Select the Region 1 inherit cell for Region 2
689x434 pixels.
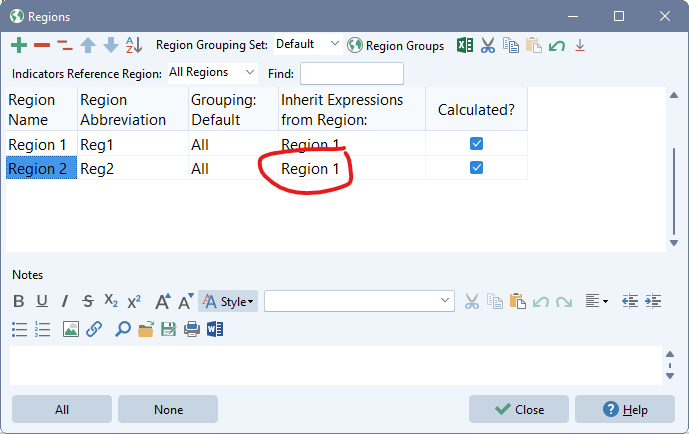tap(310, 169)
